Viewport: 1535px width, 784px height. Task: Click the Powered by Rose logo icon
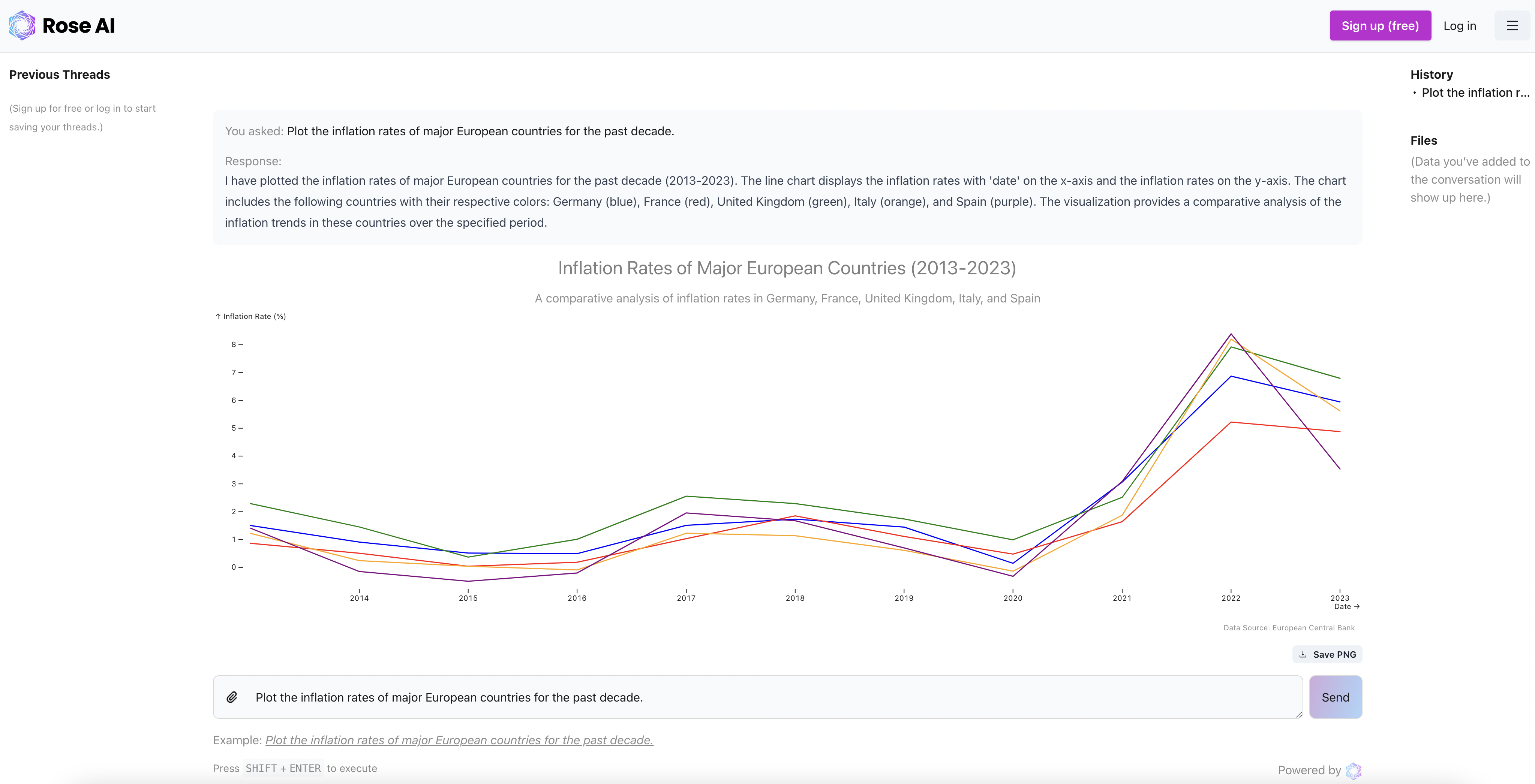(x=1353, y=770)
